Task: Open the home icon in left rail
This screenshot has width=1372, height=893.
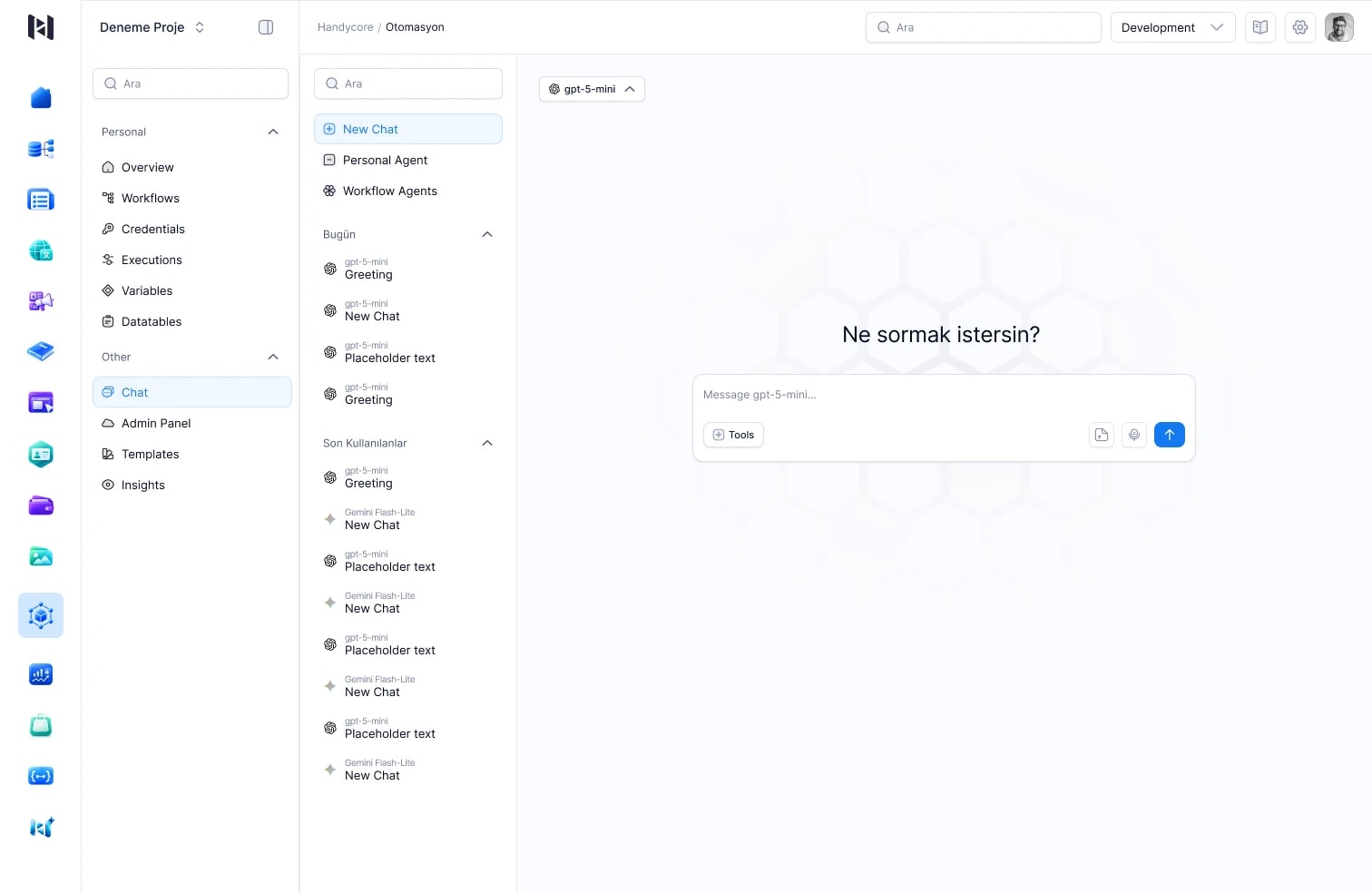Action: [x=41, y=98]
